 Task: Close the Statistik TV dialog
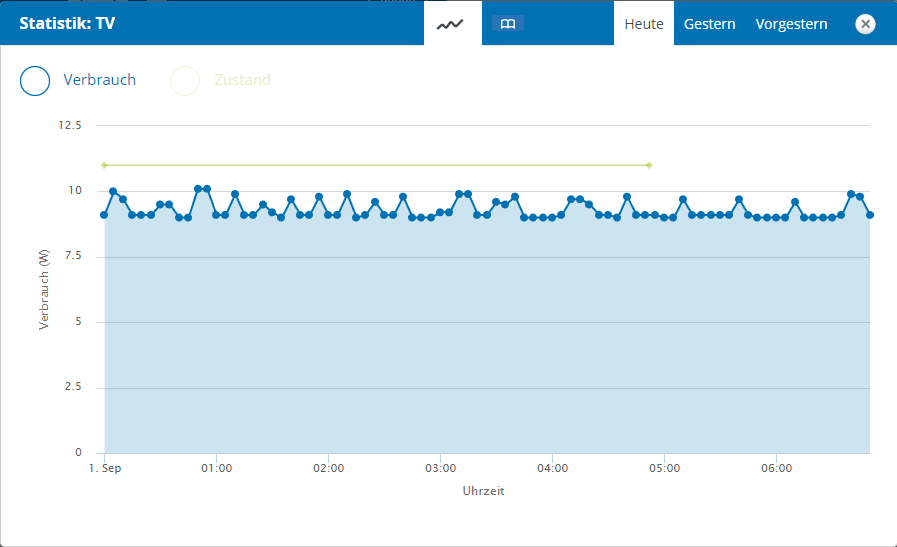click(865, 24)
